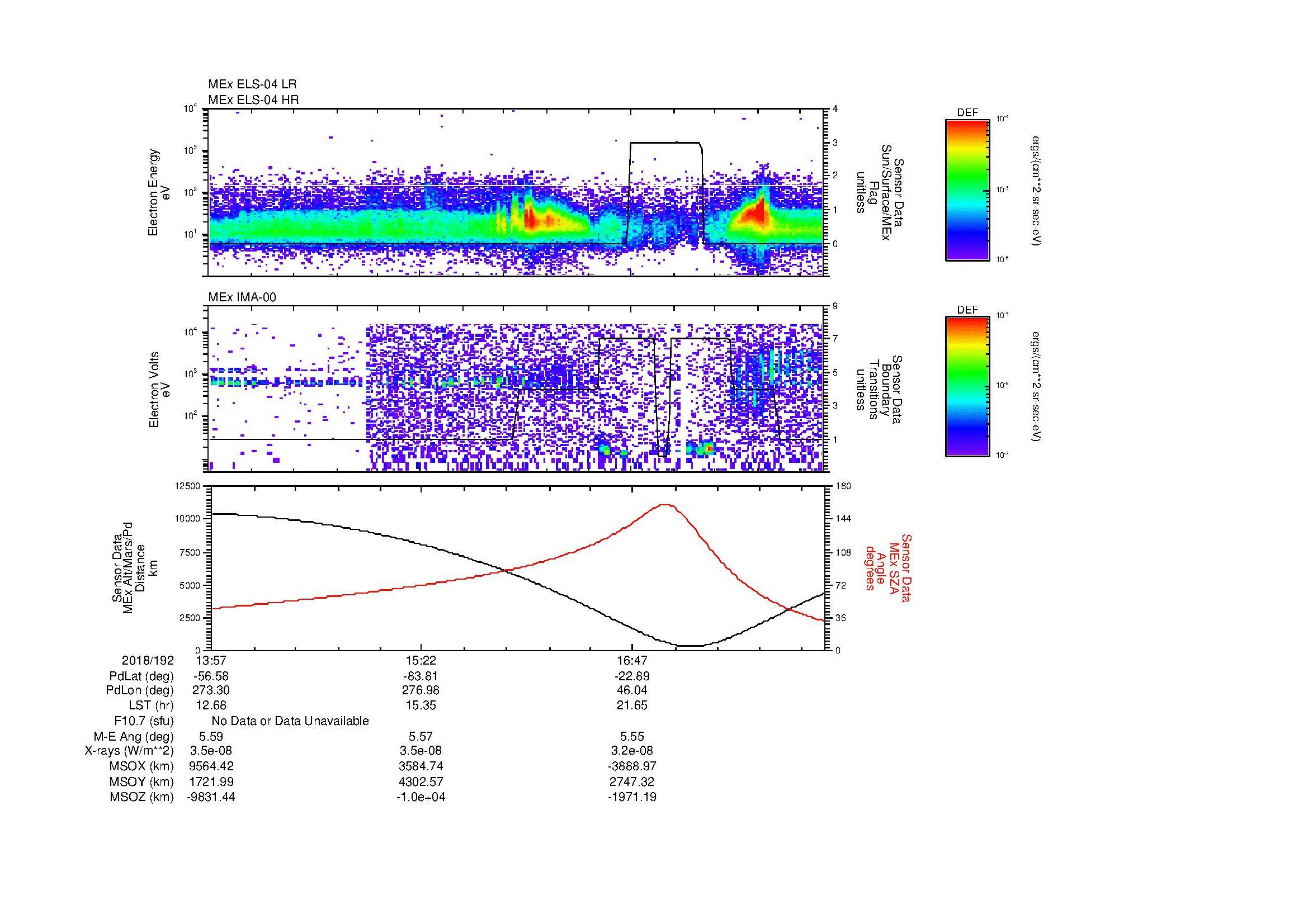This screenshot has height=924, width=1308.
Task: Click PdLat value -56.58
Action: tap(211, 676)
